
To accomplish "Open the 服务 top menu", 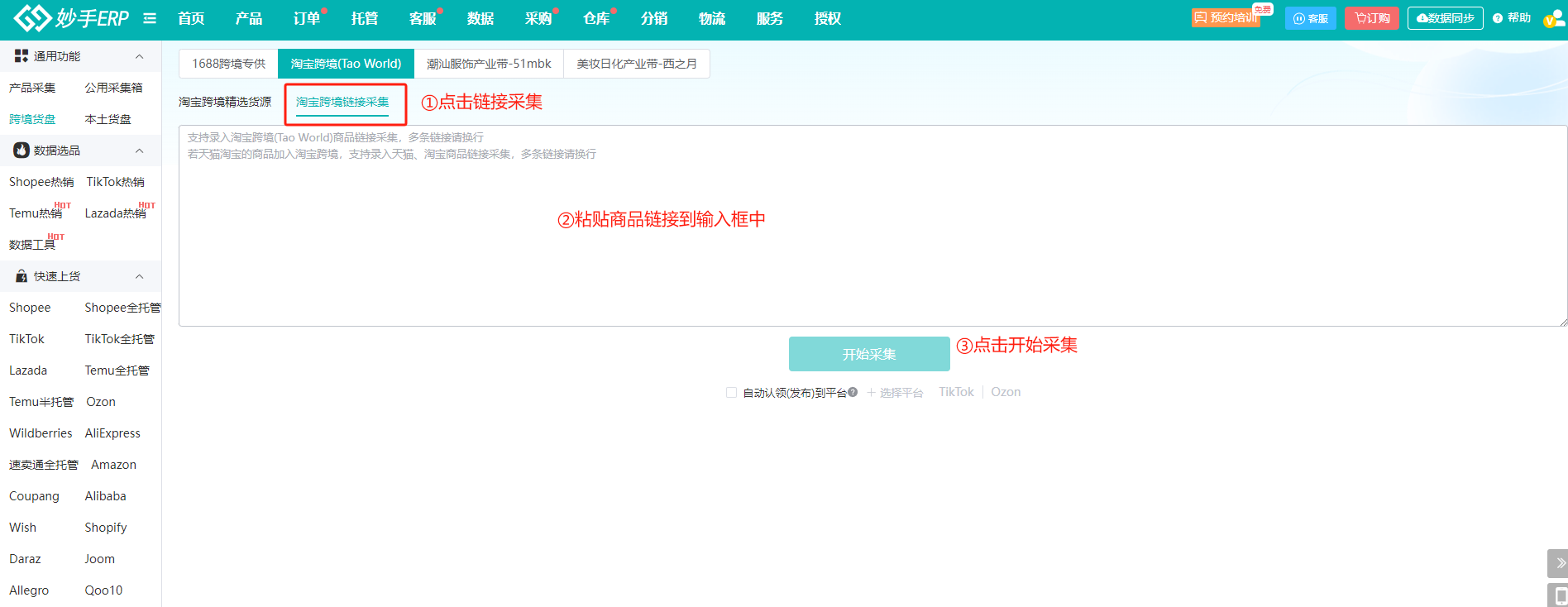I will click(x=770, y=18).
